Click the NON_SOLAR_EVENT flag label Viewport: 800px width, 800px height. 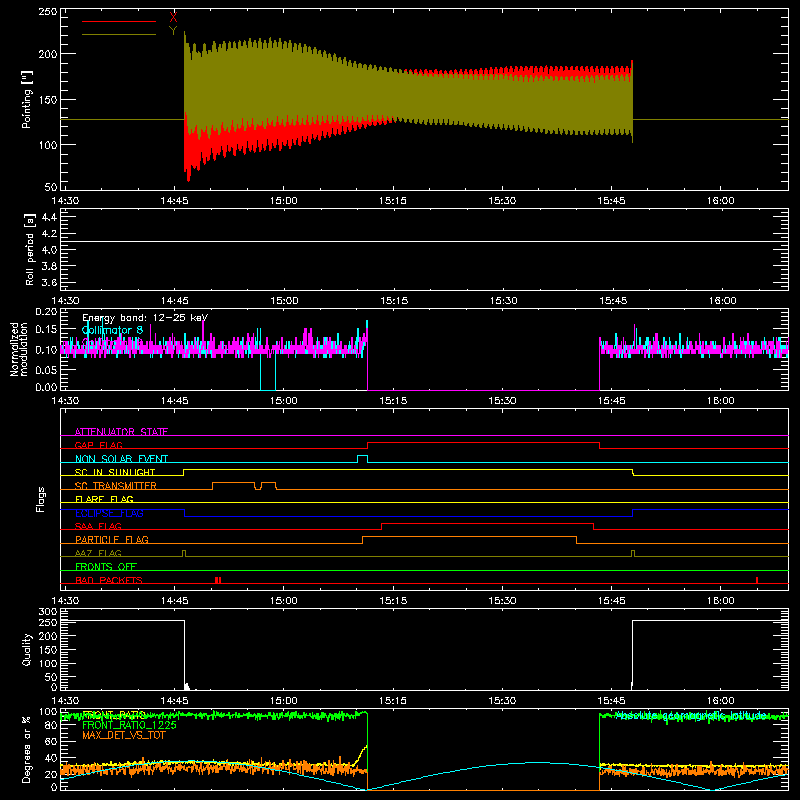[121, 459]
